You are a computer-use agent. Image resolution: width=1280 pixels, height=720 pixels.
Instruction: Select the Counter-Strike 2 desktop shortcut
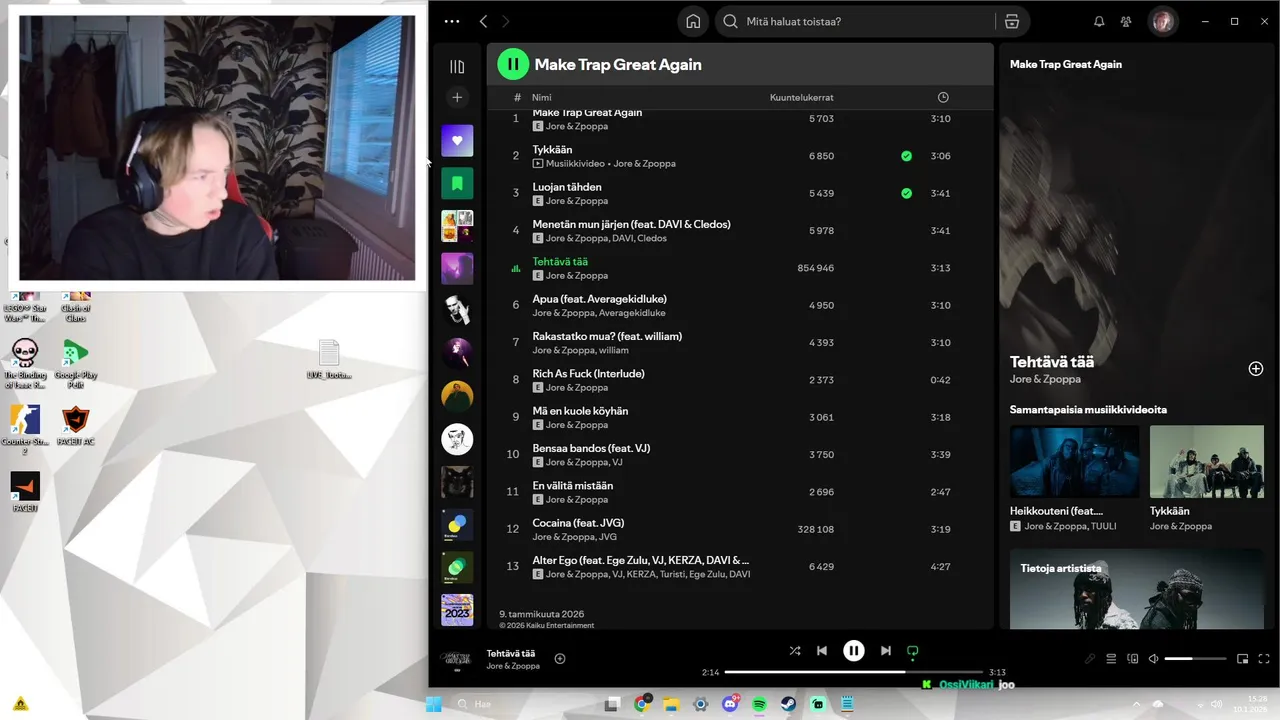tap(25, 429)
